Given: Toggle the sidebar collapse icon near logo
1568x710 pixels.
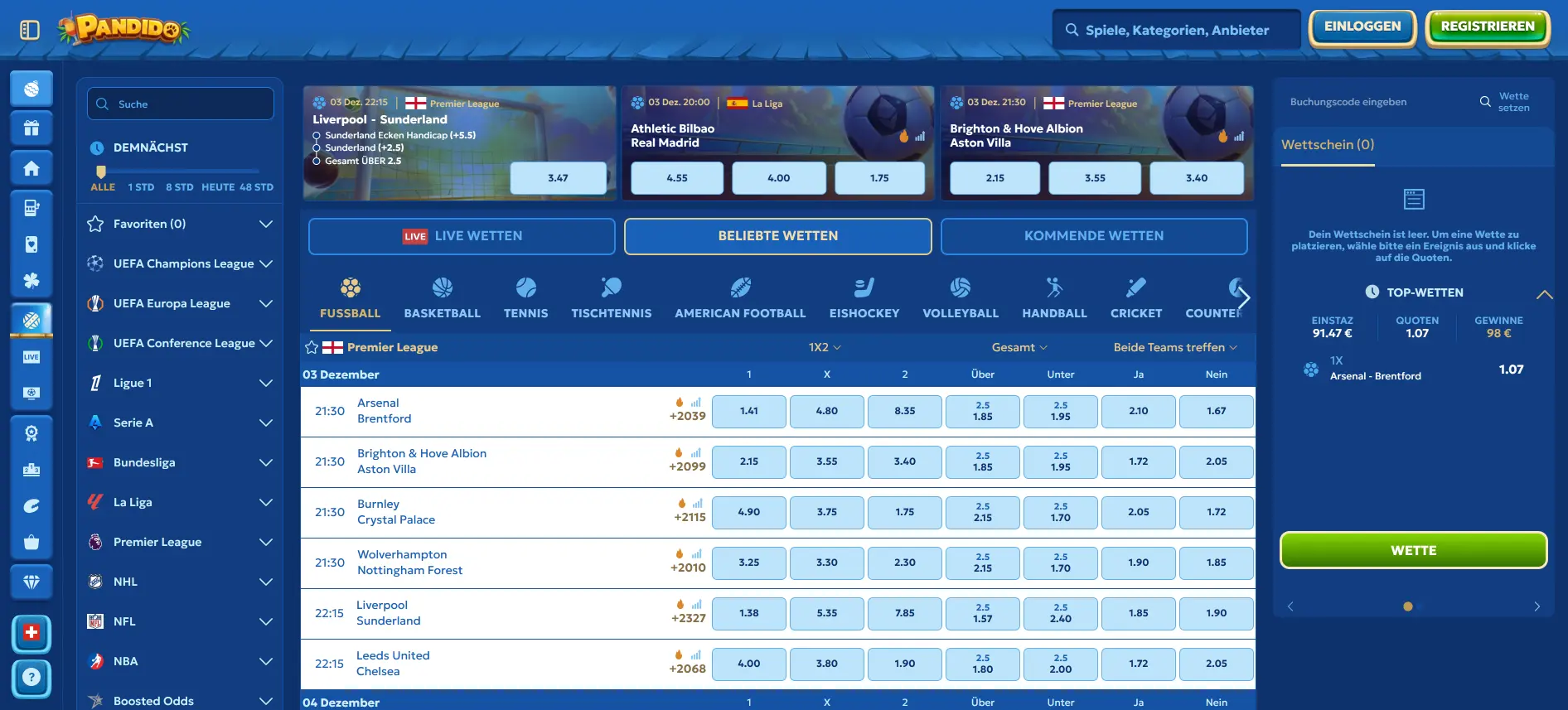Looking at the screenshot, I should [x=30, y=30].
